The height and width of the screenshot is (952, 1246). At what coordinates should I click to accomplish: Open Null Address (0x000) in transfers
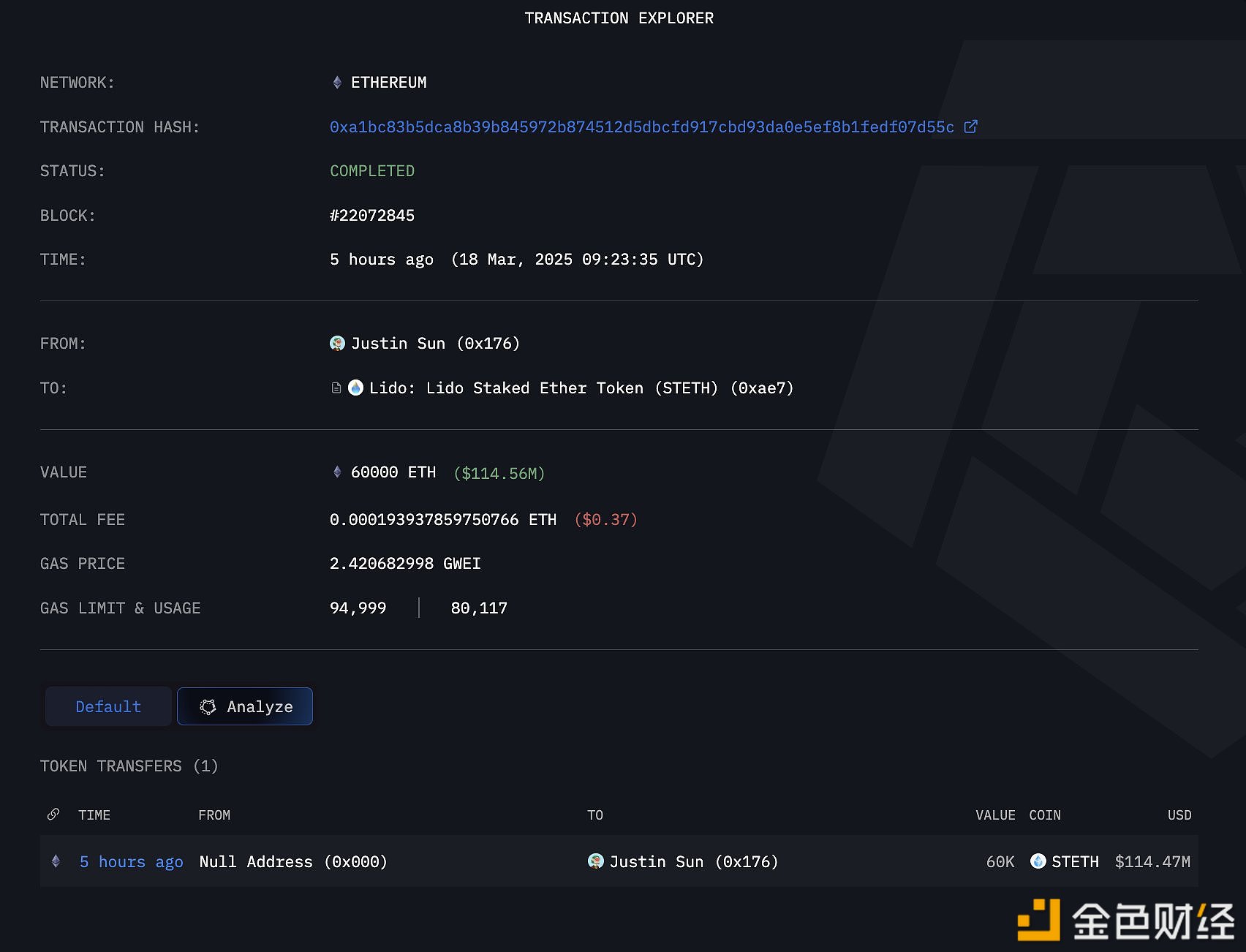[x=293, y=862]
